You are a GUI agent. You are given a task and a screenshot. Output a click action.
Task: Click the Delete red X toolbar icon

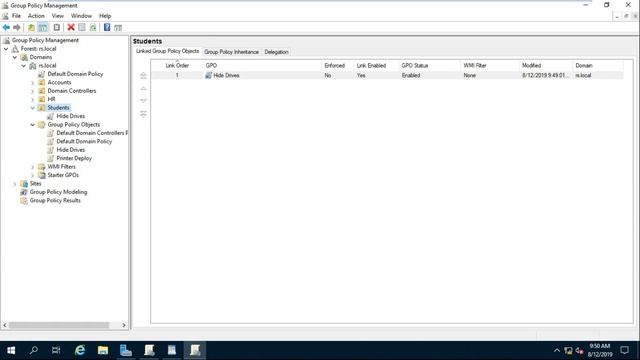[71, 27]
